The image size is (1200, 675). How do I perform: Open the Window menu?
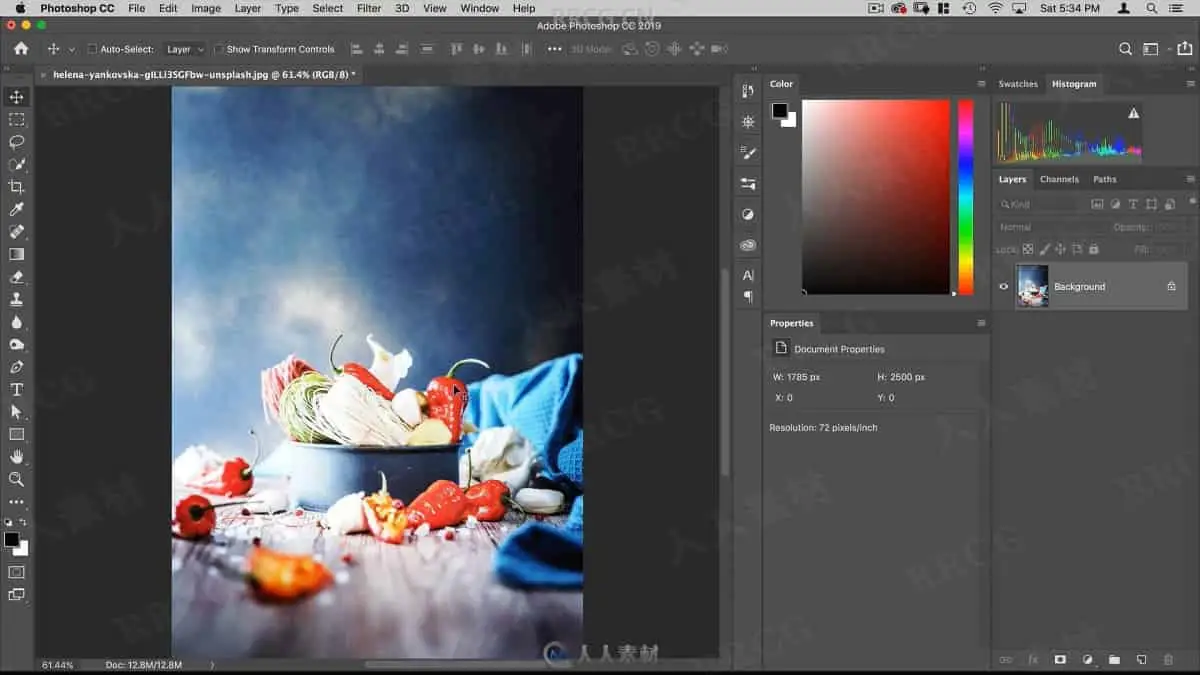[480, 8]
